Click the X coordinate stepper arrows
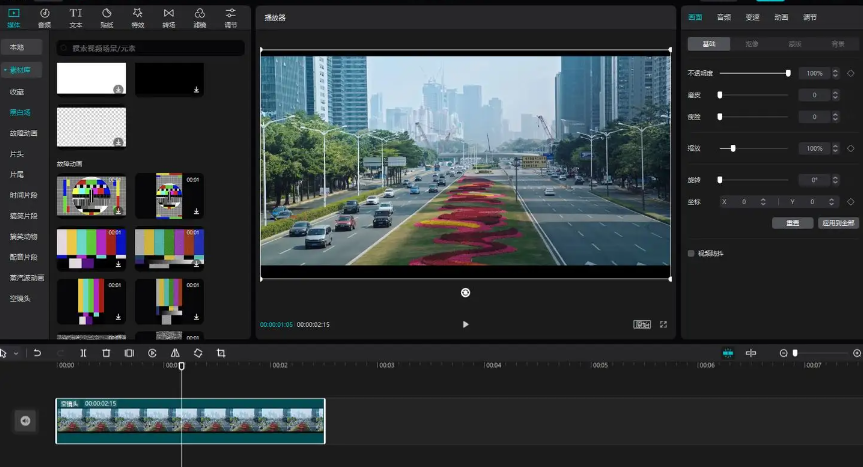The width and height of the screenshot is (863, 467). pyautogui.click(x=763, y=202)
